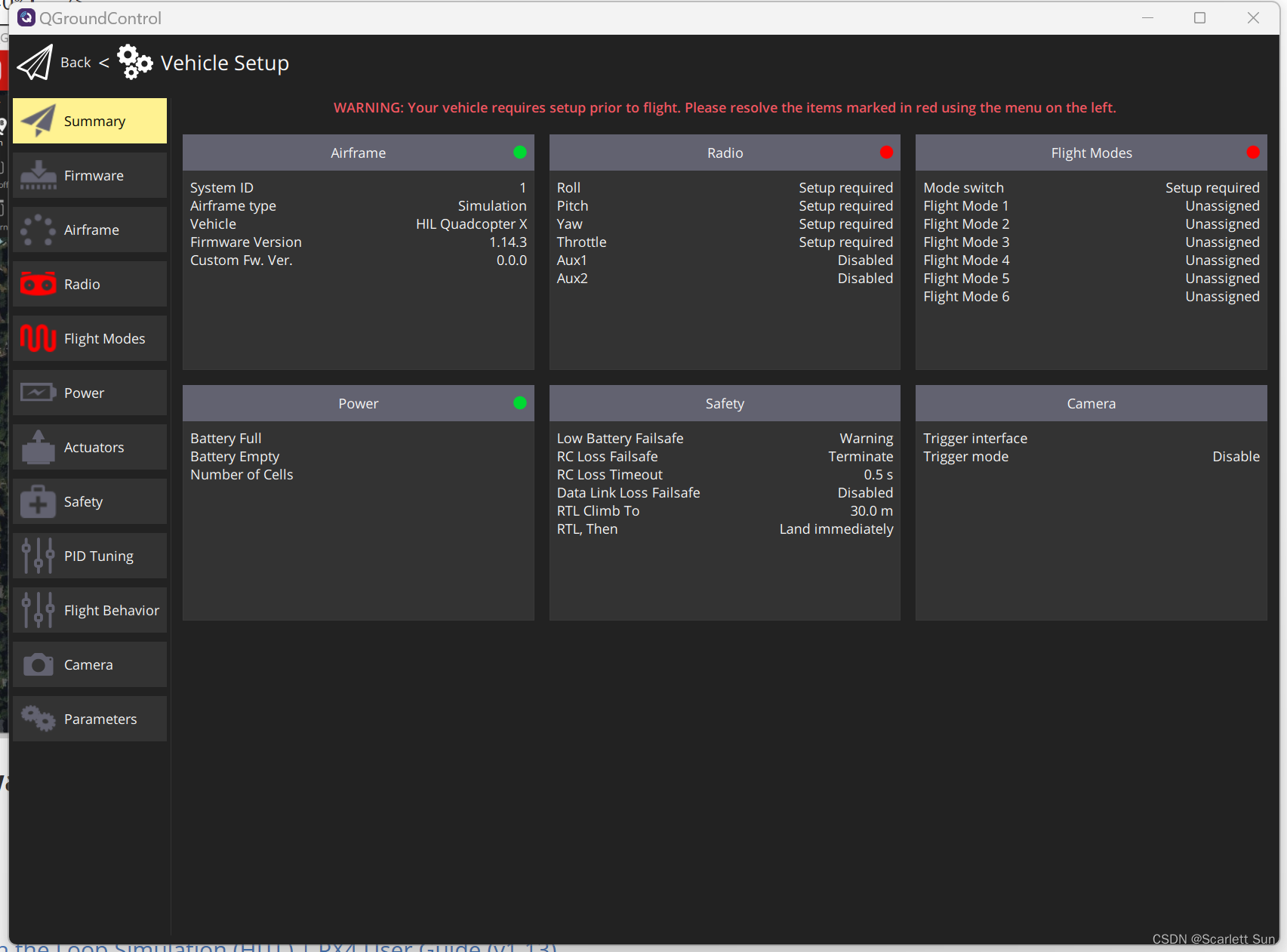The image size is (1287, 952).
Task: Select Safety in the sidebar menu
Action: [x=90, y=501]
